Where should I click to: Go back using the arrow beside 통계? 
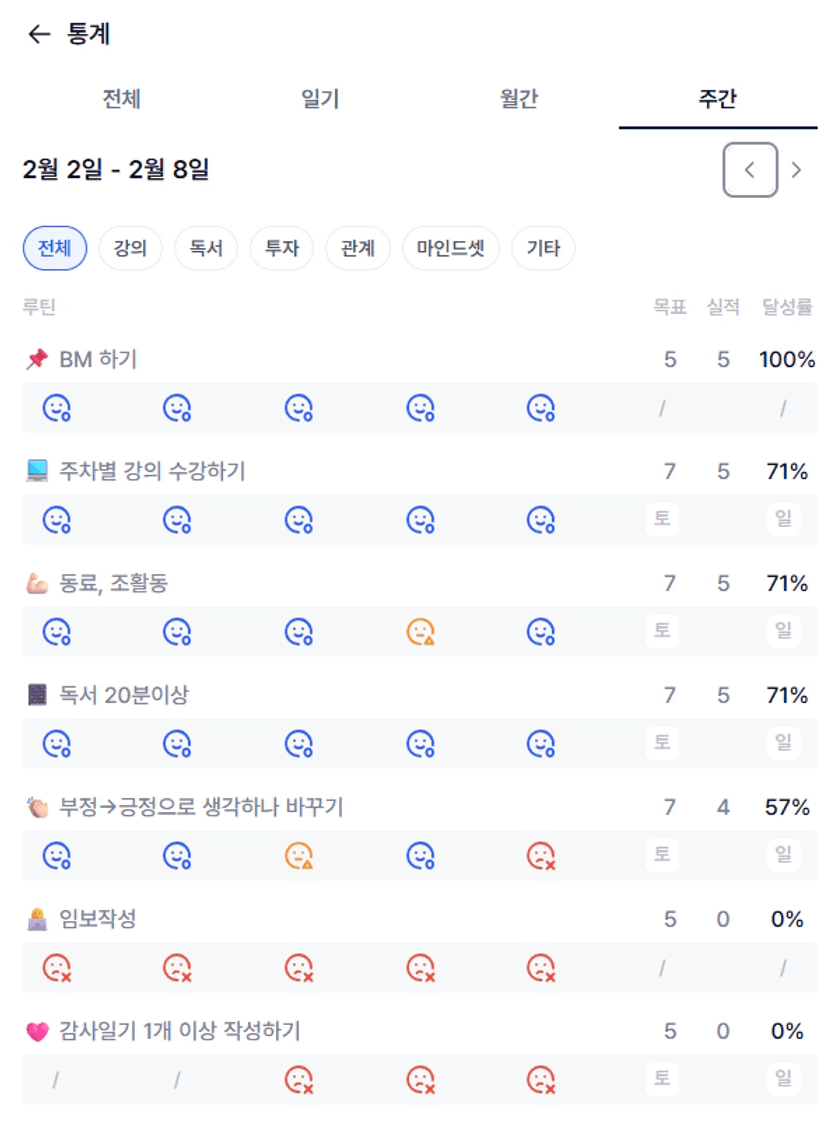[38, 34]
